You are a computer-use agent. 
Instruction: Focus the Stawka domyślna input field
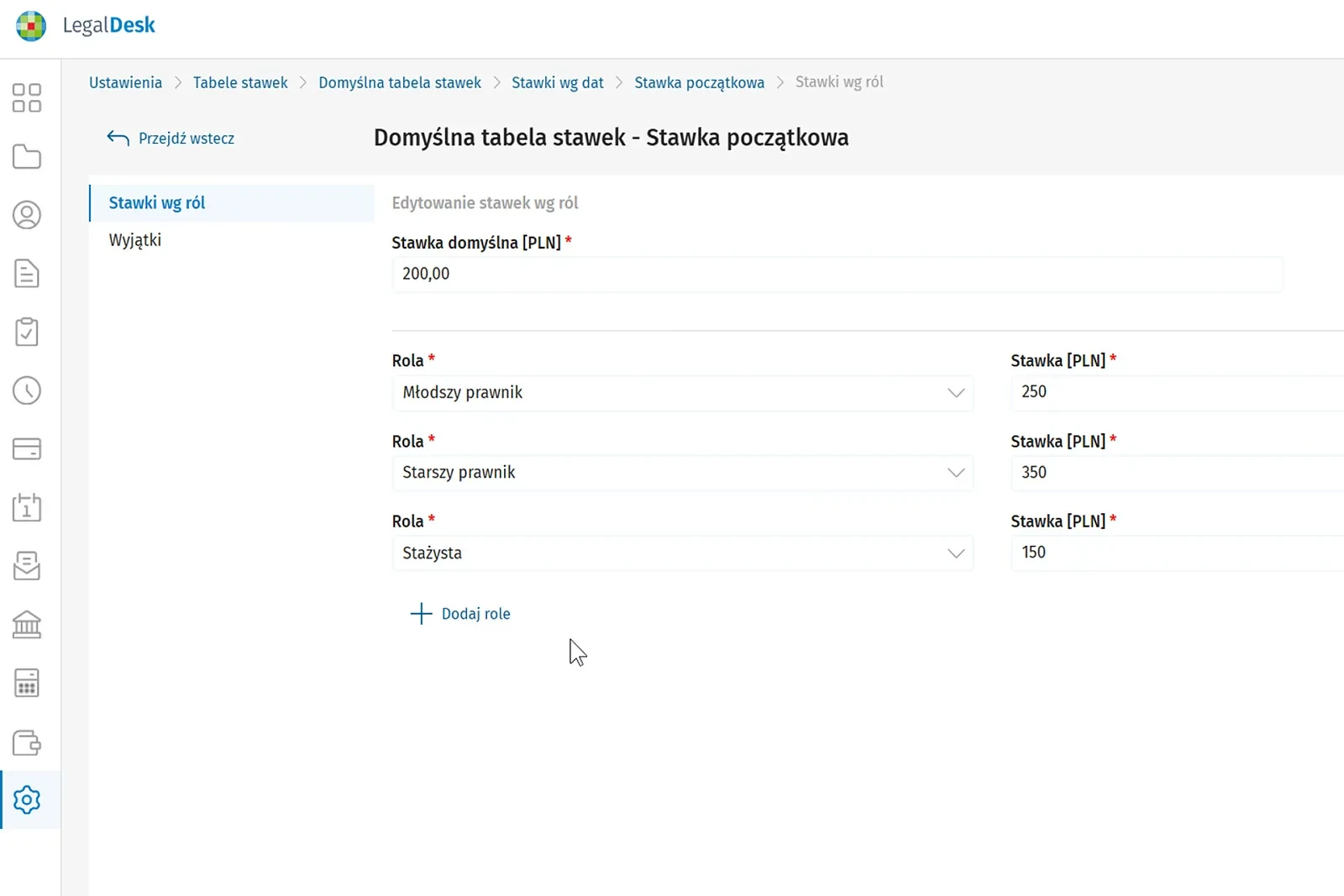(837, 275)
